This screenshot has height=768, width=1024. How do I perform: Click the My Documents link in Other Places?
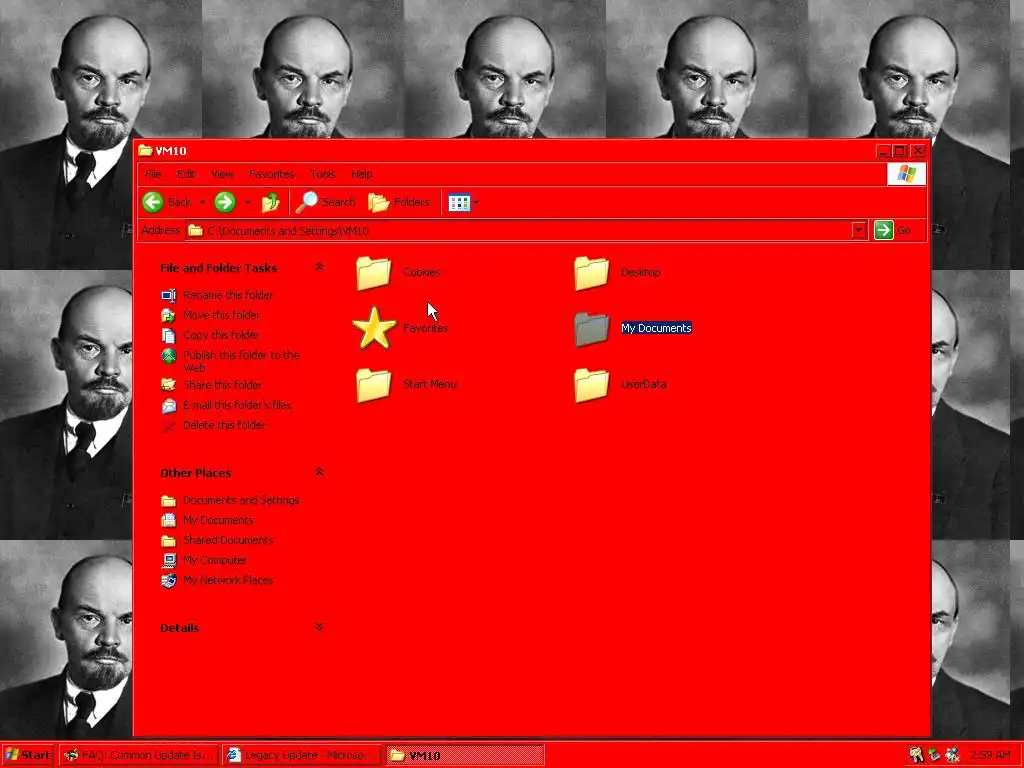(218, 520)
